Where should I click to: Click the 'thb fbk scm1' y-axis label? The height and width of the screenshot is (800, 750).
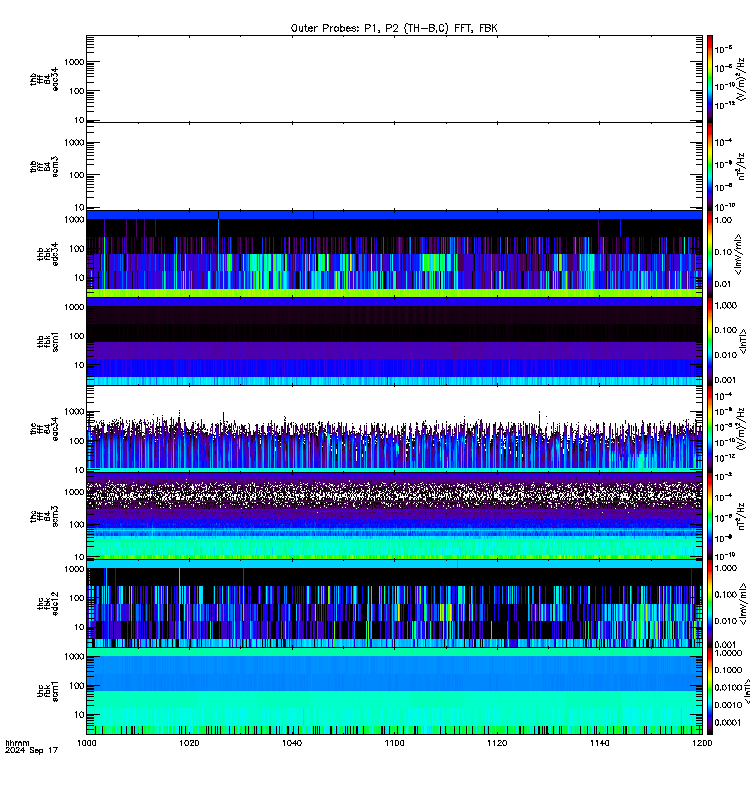[48, 341]
